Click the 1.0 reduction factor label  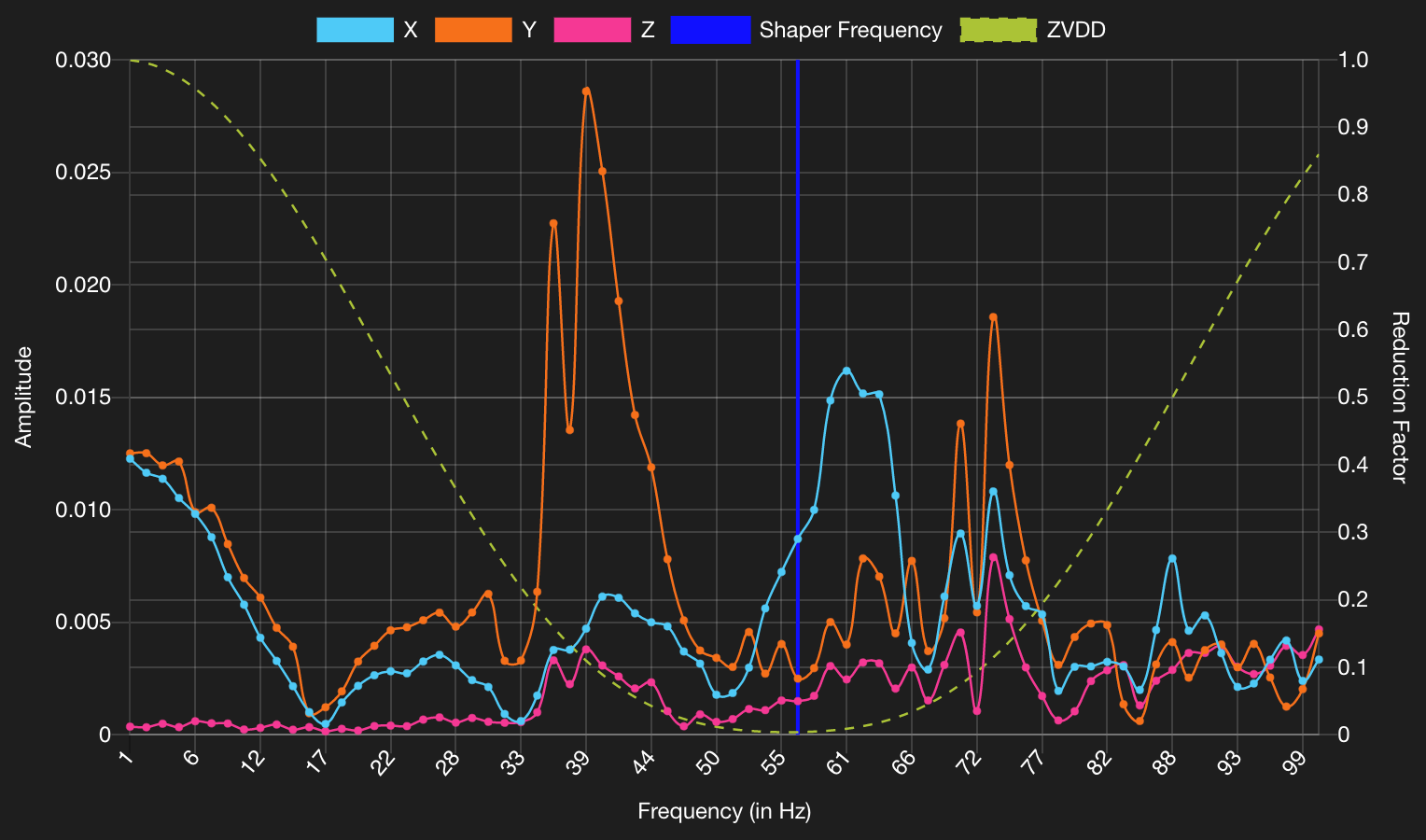coord(1353,60)
